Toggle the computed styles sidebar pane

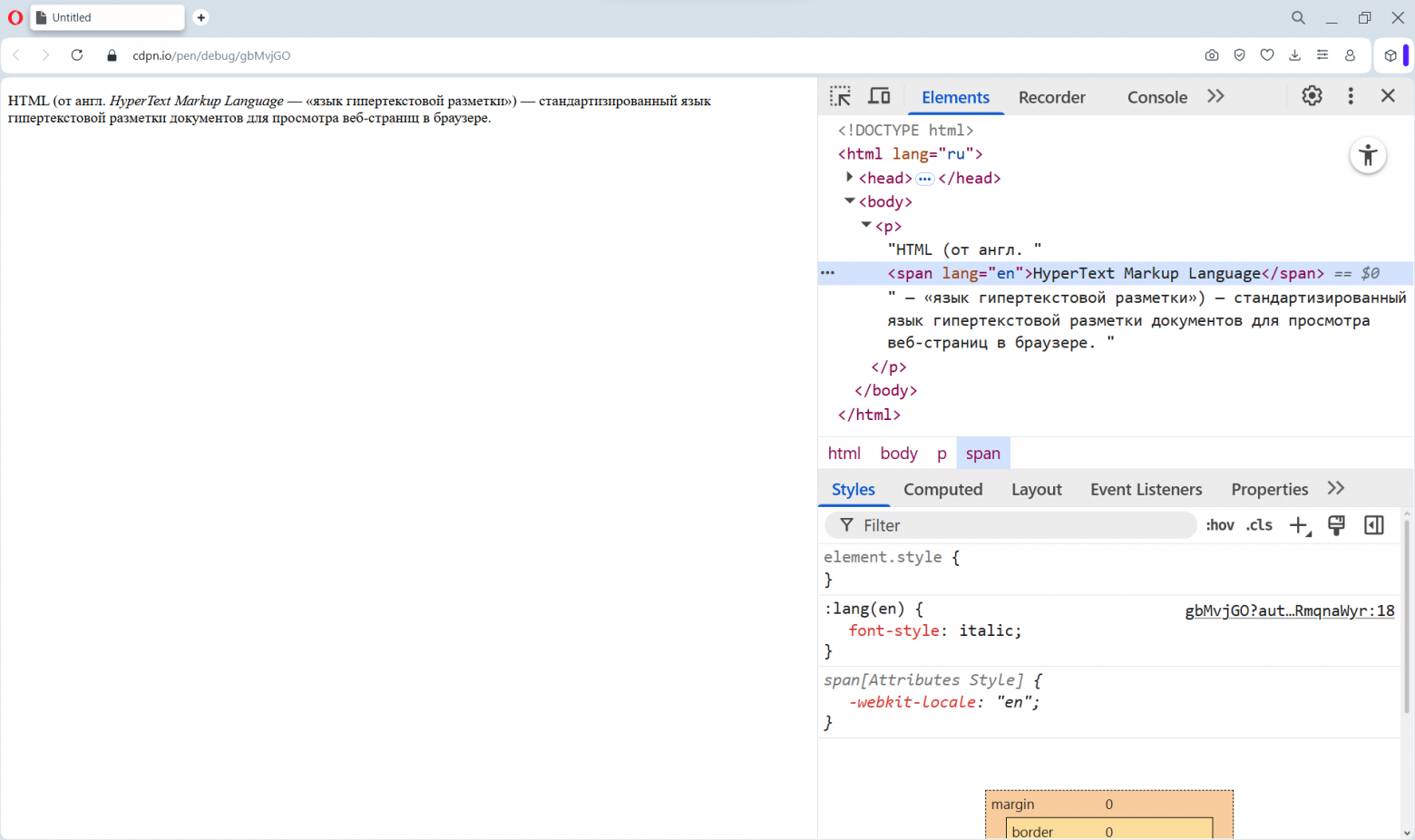coord(1374,525)
